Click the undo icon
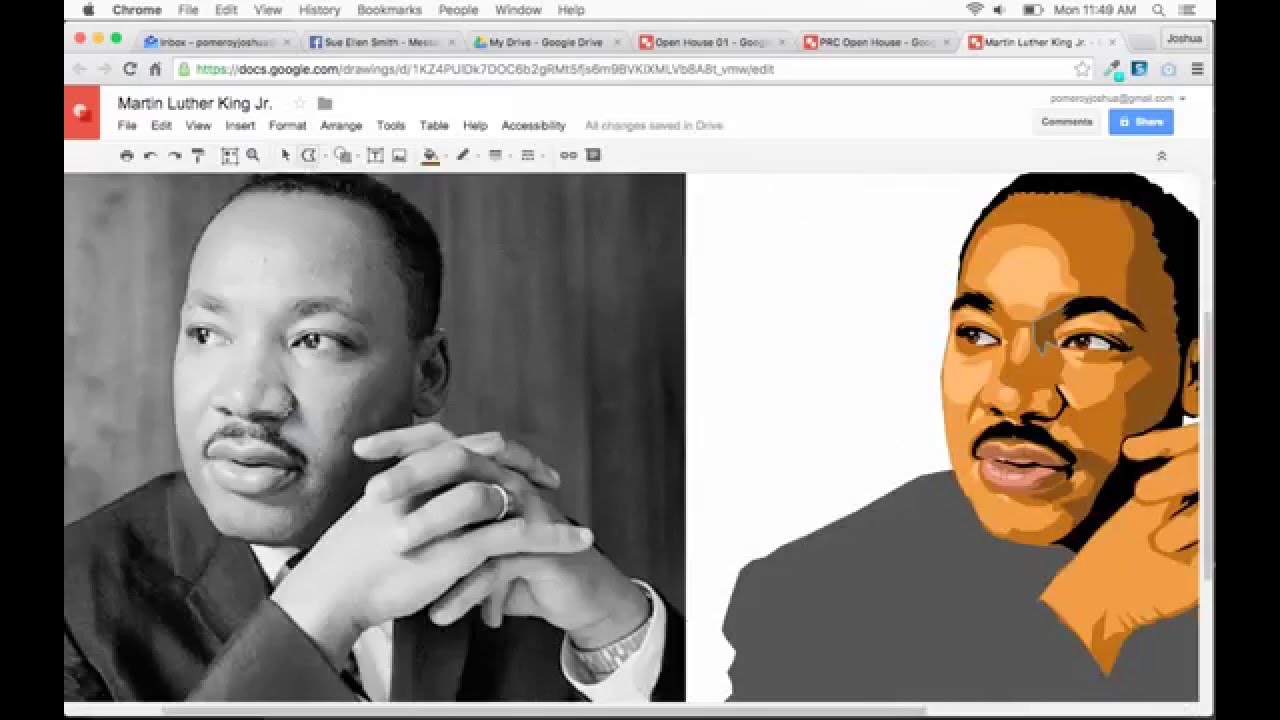The image size is (1280, 720). 150,155
